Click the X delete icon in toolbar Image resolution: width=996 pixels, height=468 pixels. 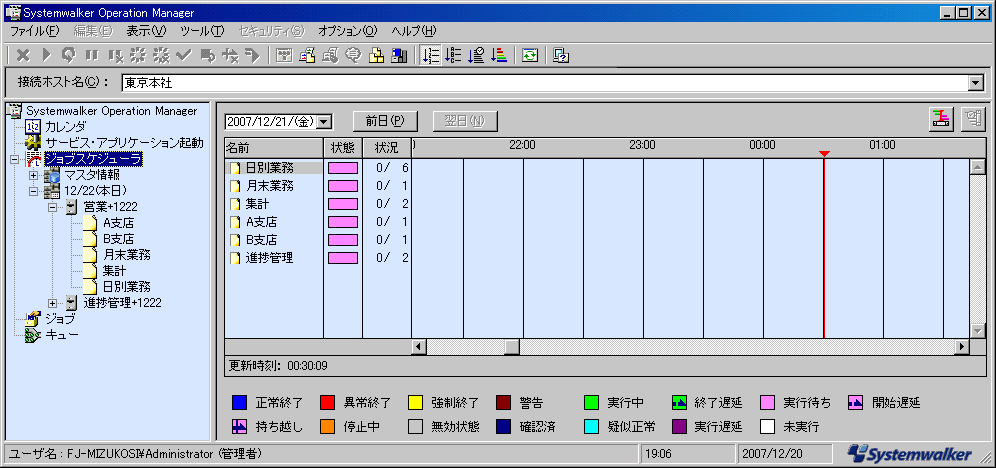click(24, 56)
